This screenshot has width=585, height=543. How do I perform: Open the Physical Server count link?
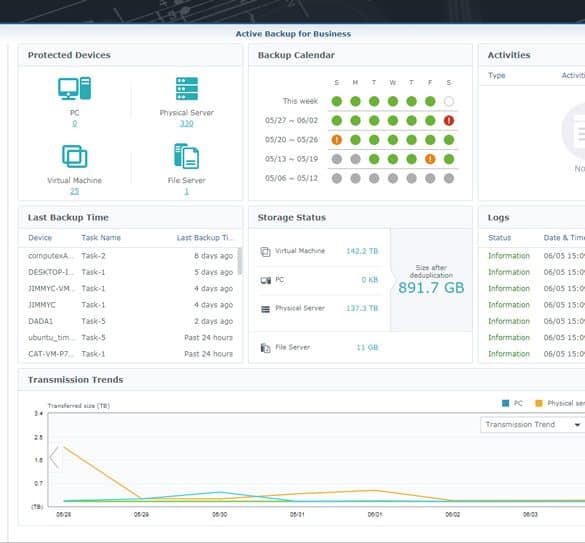tap(187, 124)
